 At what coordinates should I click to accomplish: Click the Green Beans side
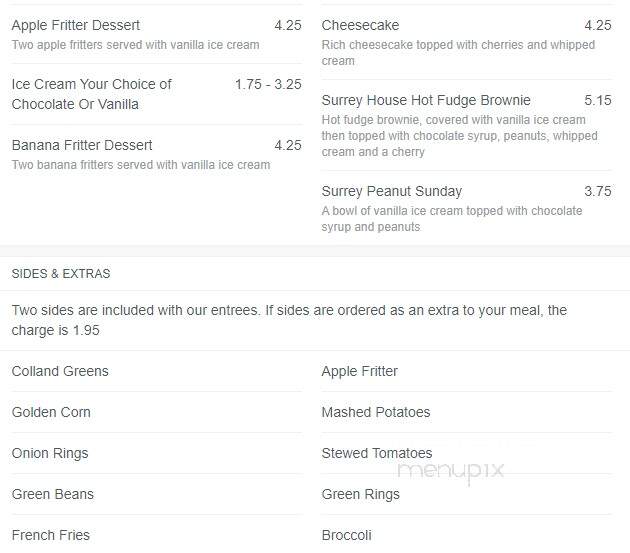coord(157,494)
